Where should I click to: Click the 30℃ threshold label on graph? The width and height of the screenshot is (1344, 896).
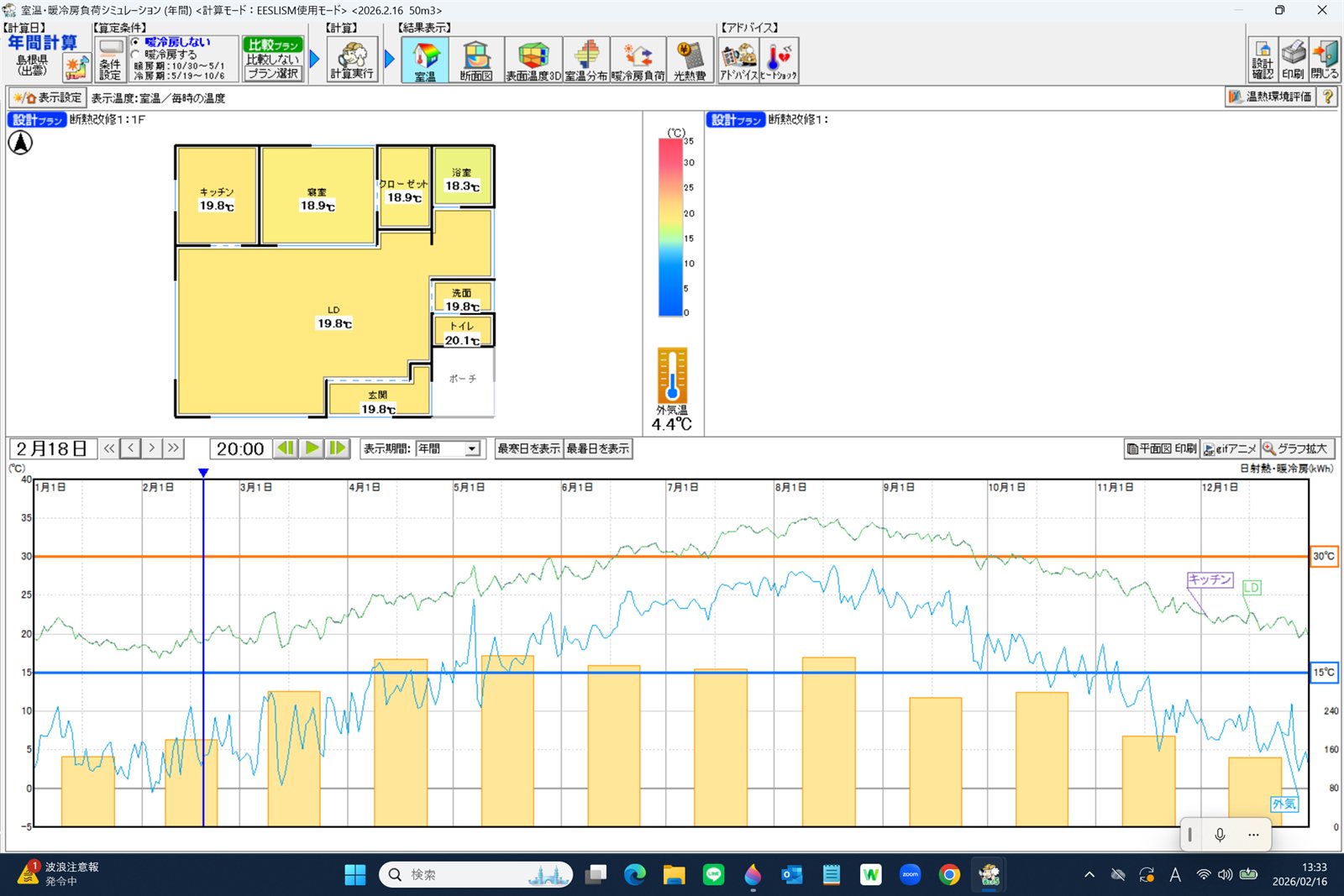[1324, 556]
